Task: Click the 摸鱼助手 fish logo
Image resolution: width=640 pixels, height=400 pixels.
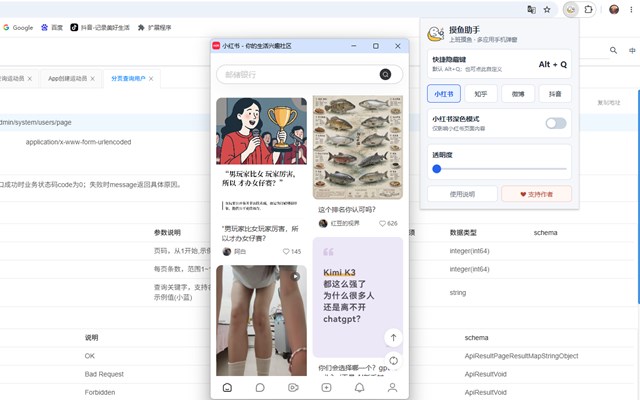Action: pyautogui.click(x=436, y=33)
